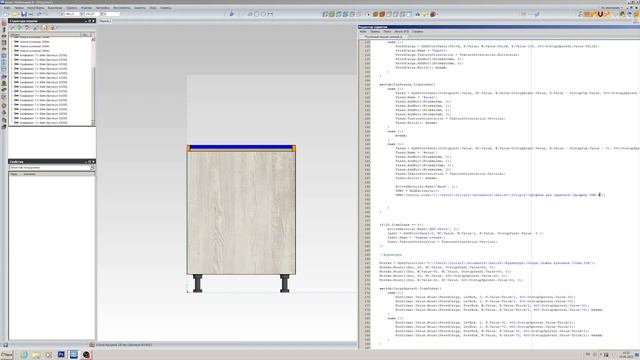Click the status bar icon at bottom left
The height and width of the screenshot is (360, 640).
pyautogui.click(x=5, y=345)
